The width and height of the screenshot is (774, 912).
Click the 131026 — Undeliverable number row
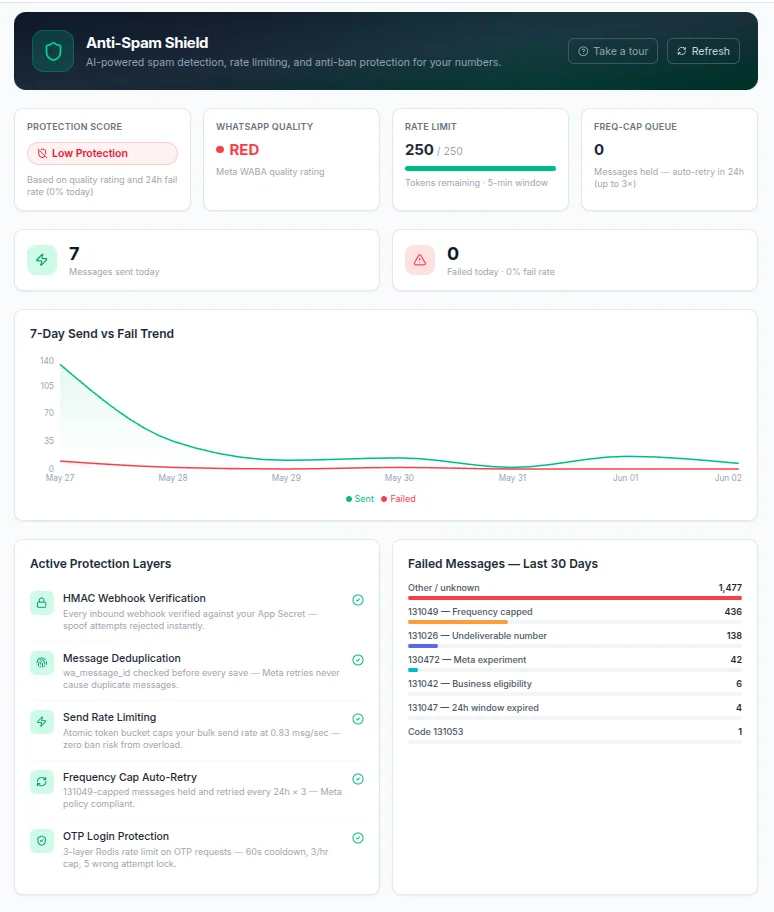click(575, 639)
